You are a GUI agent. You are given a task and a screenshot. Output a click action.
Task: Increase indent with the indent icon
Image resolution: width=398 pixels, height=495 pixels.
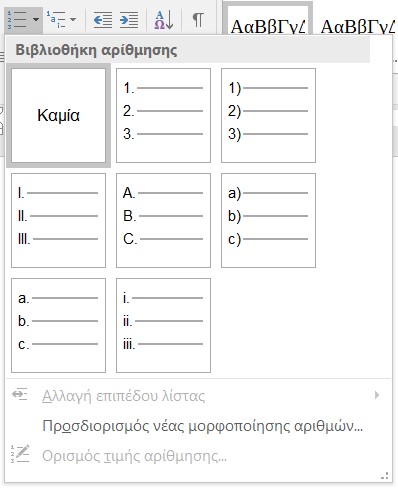(129, 20)
